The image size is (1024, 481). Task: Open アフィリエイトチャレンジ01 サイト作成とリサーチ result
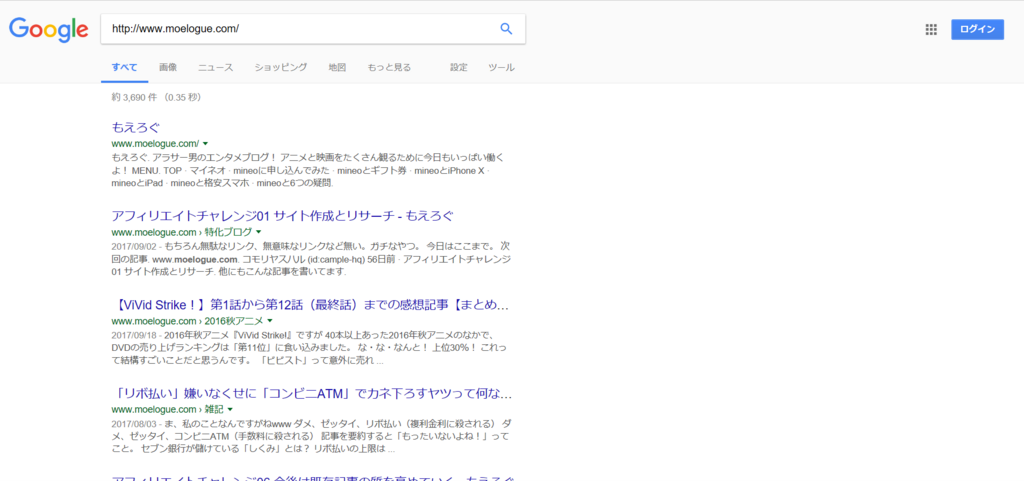tap(282, 216)
